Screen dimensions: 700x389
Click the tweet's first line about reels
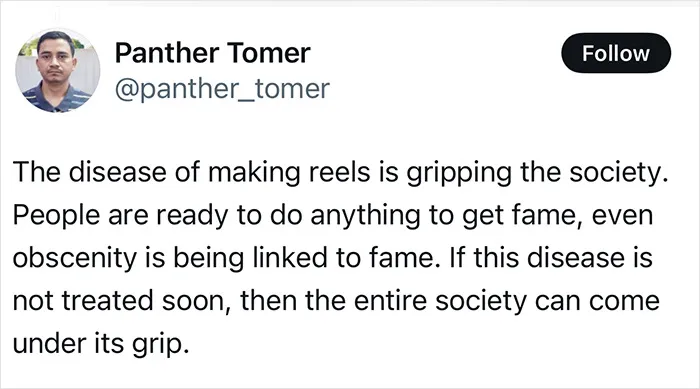(341, 173)
